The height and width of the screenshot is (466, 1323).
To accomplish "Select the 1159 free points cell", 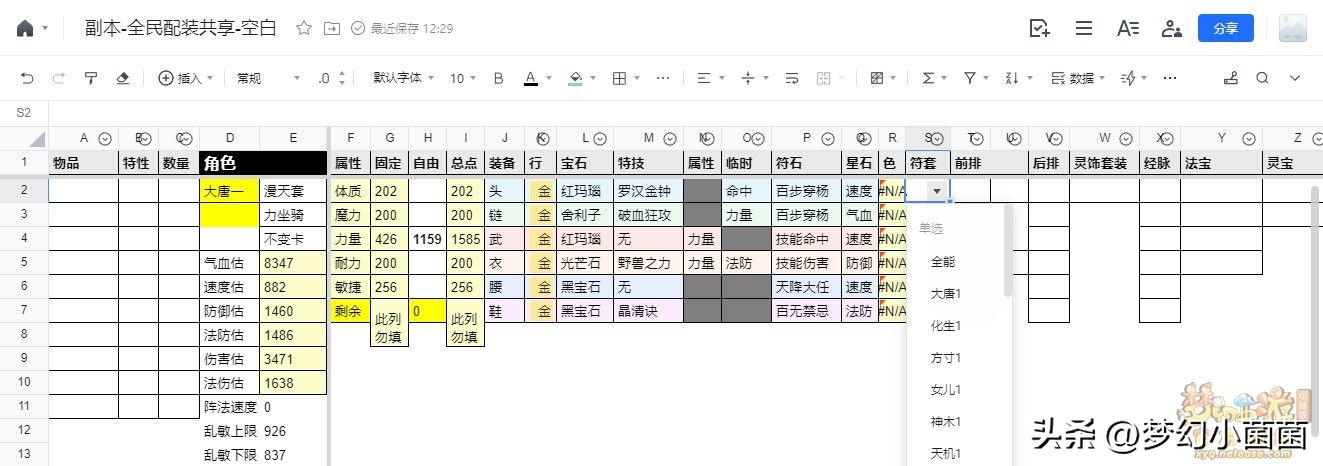I will click(x=427, y=239).
